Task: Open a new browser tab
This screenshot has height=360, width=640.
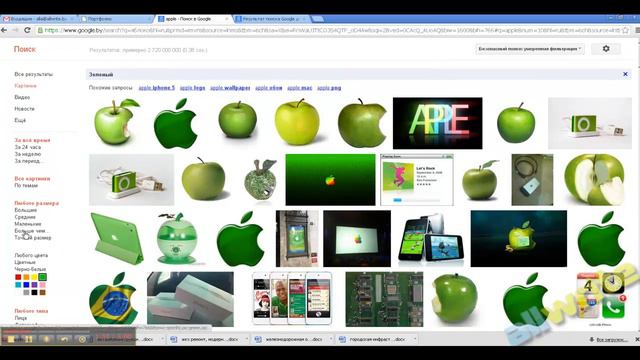Action: [317, 19]
